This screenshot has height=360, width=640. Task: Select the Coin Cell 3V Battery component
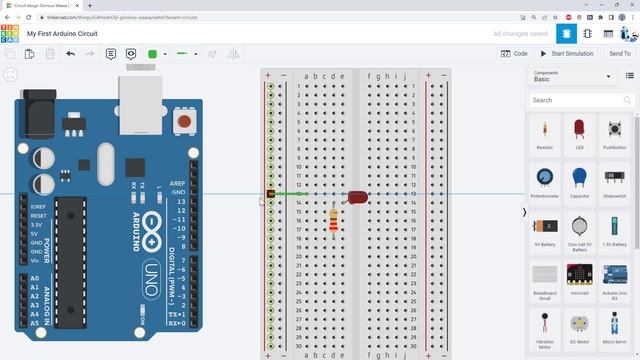579,233
